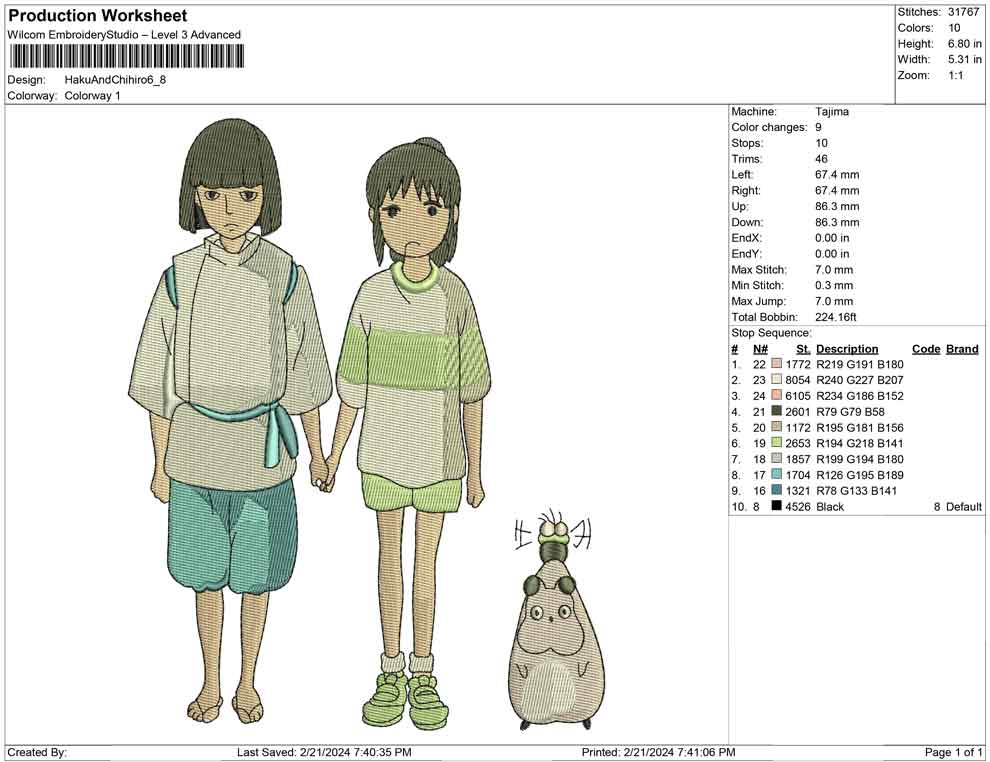Click the color swatch for thread 1772
Screen dimensions: 990x762
point(777,364)
